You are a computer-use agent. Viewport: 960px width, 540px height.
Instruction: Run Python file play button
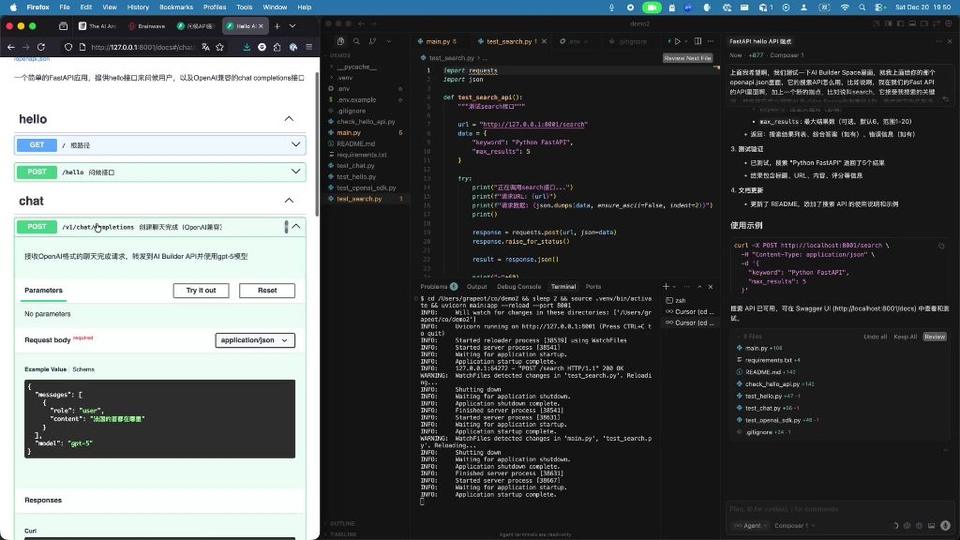[677, 41]
